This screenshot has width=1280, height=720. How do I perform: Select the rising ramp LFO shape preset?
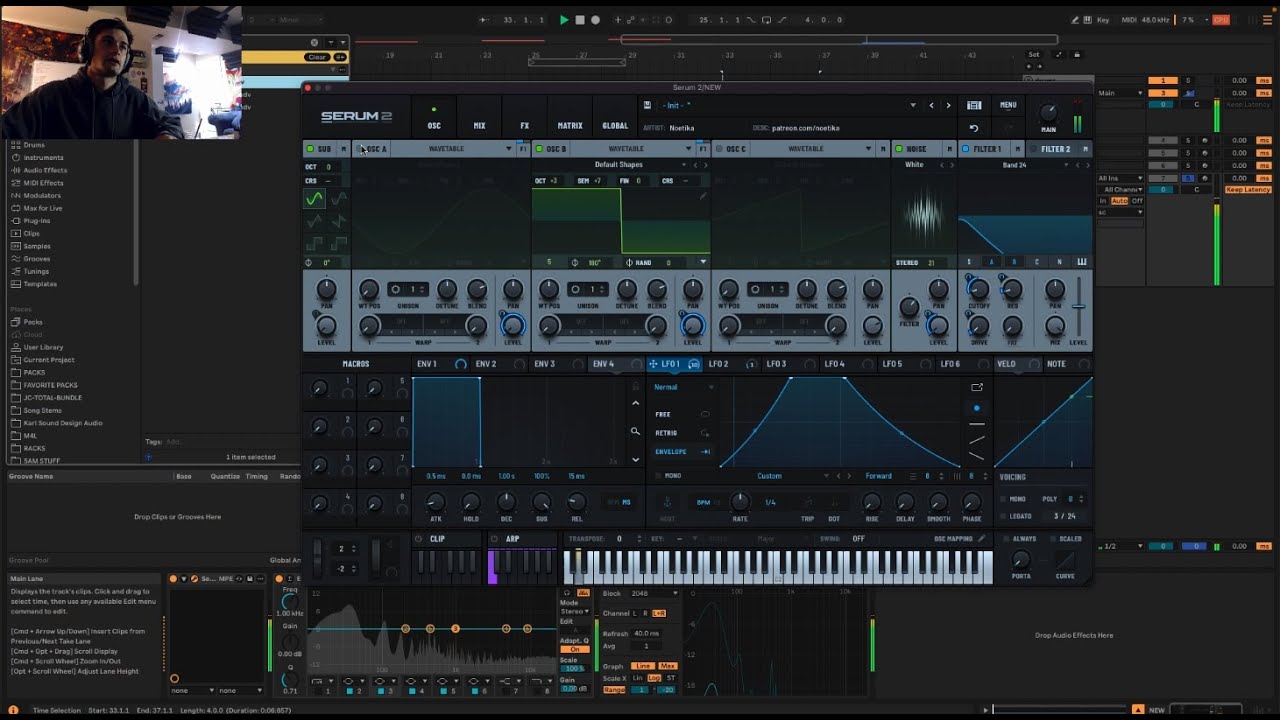tap(977, 440)
